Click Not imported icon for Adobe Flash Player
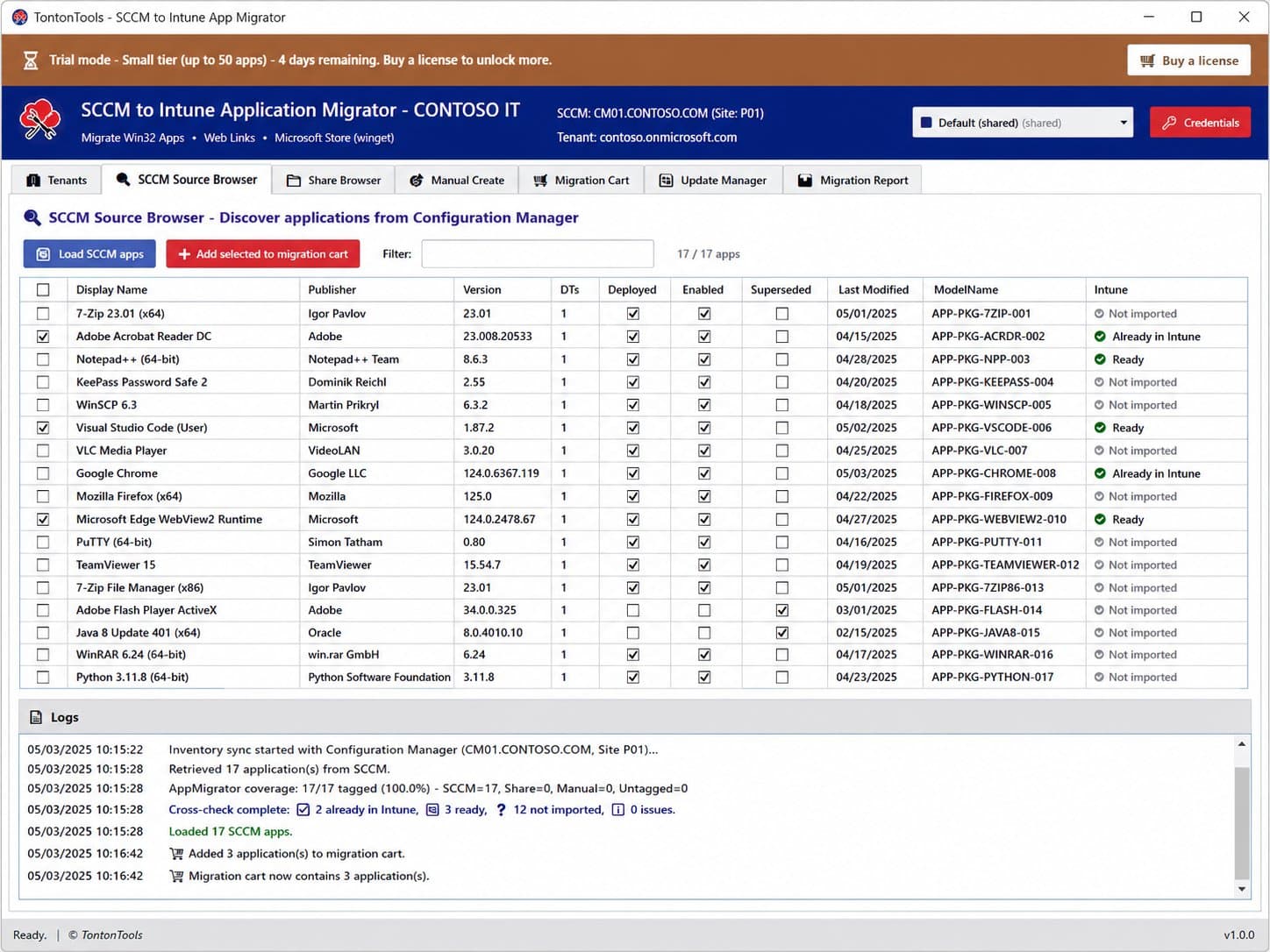This screenshot has height=952, width=1270. (x=1099, y=610)
